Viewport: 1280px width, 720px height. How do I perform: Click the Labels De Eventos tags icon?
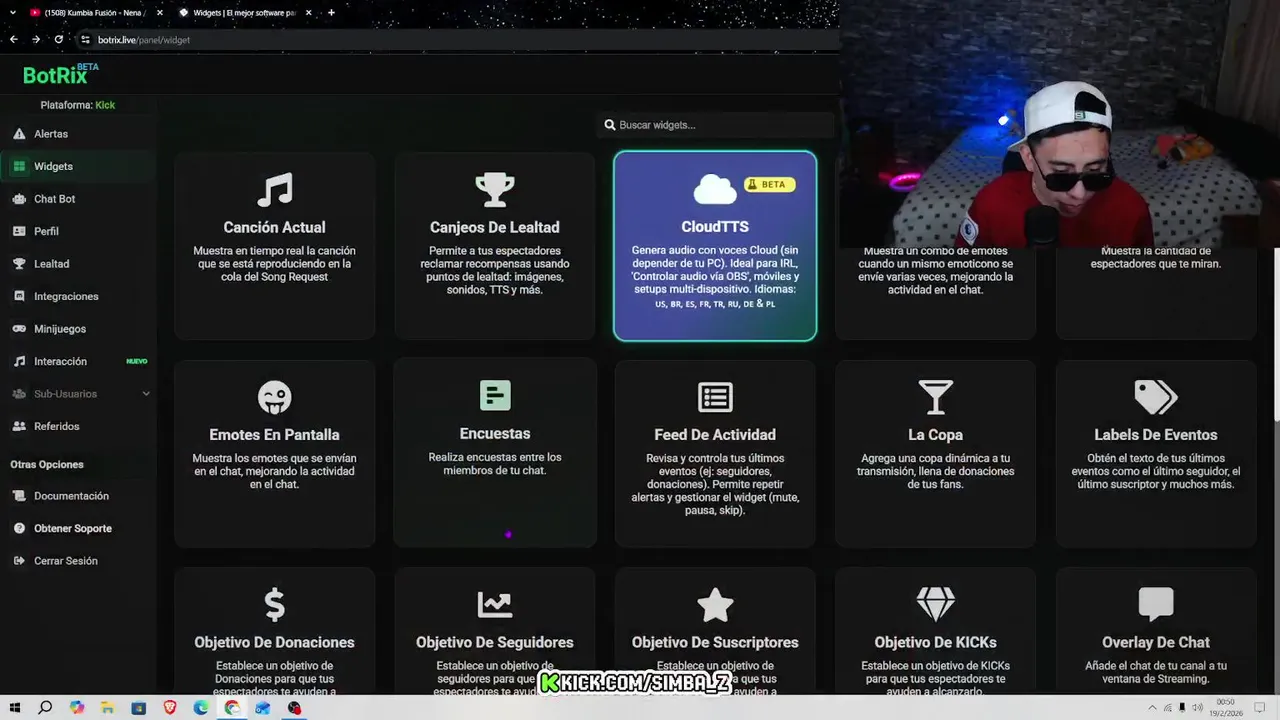click(x=1156, y=397)
